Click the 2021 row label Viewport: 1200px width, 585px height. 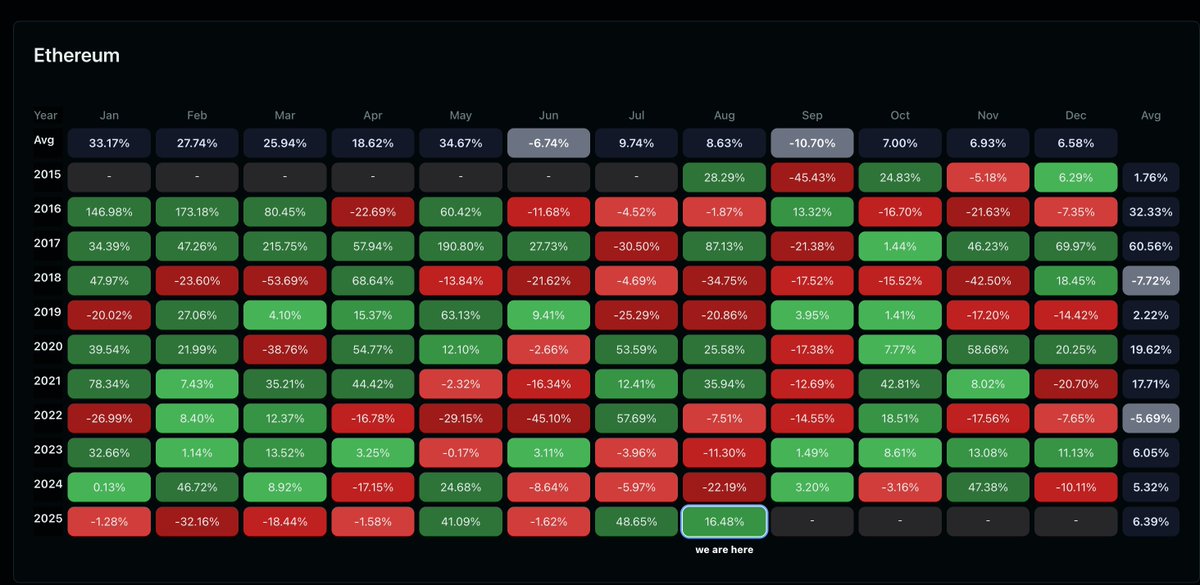[47, 382]
